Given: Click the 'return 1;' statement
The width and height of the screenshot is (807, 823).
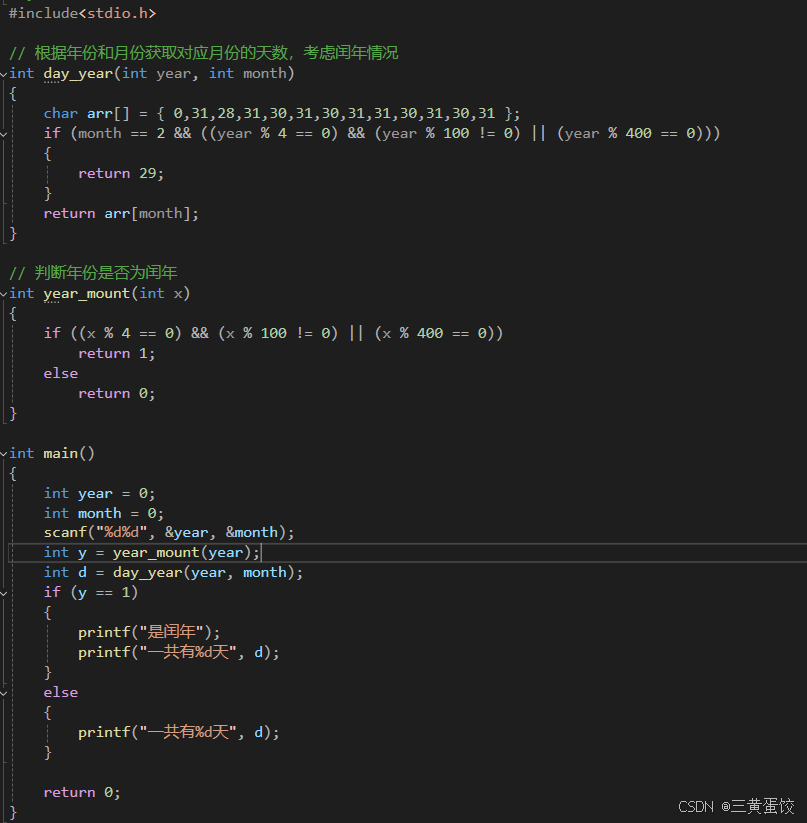Looking at the screenshot, I should (116, 354).
